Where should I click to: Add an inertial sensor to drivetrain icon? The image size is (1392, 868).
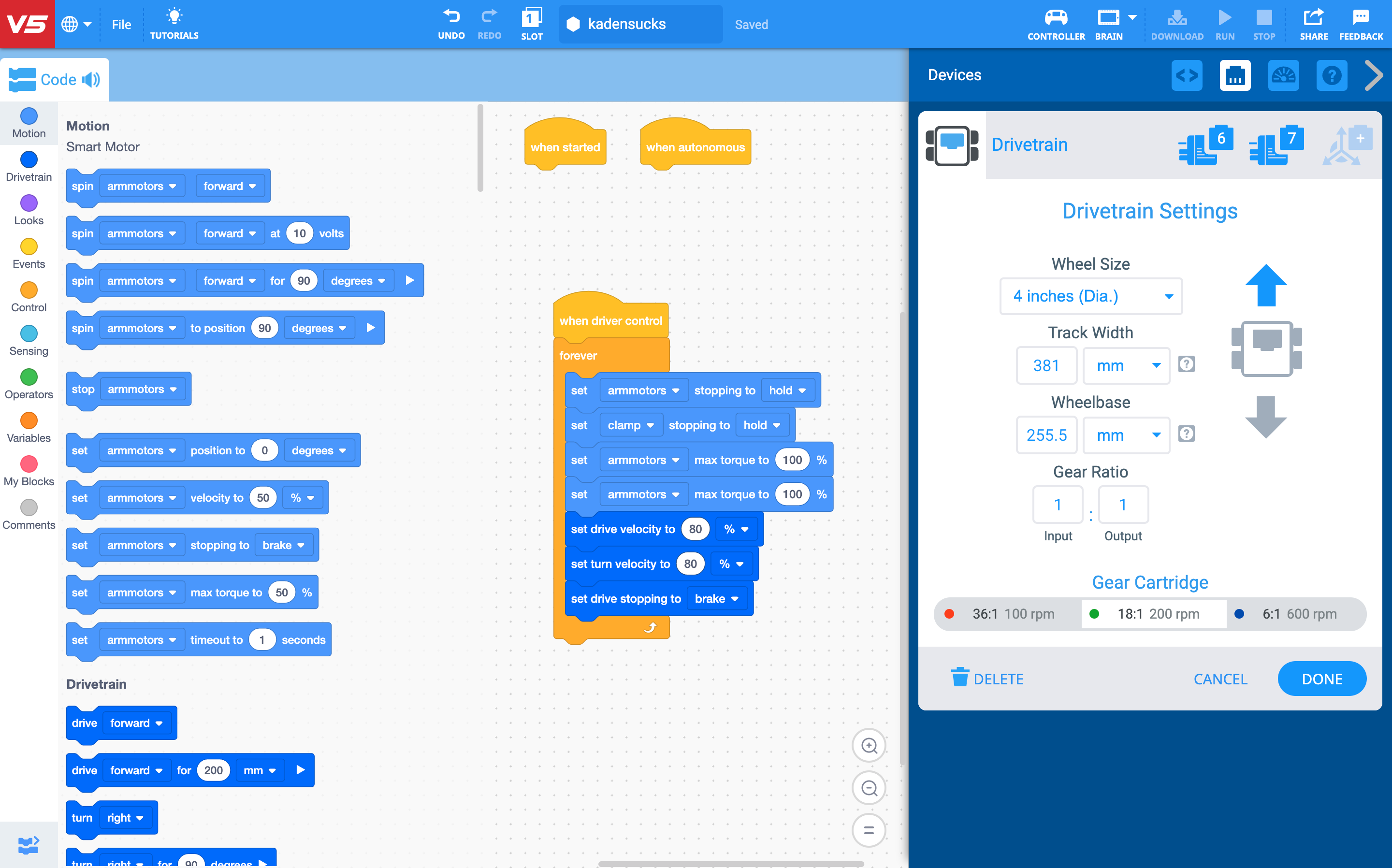click(1347, 145)
